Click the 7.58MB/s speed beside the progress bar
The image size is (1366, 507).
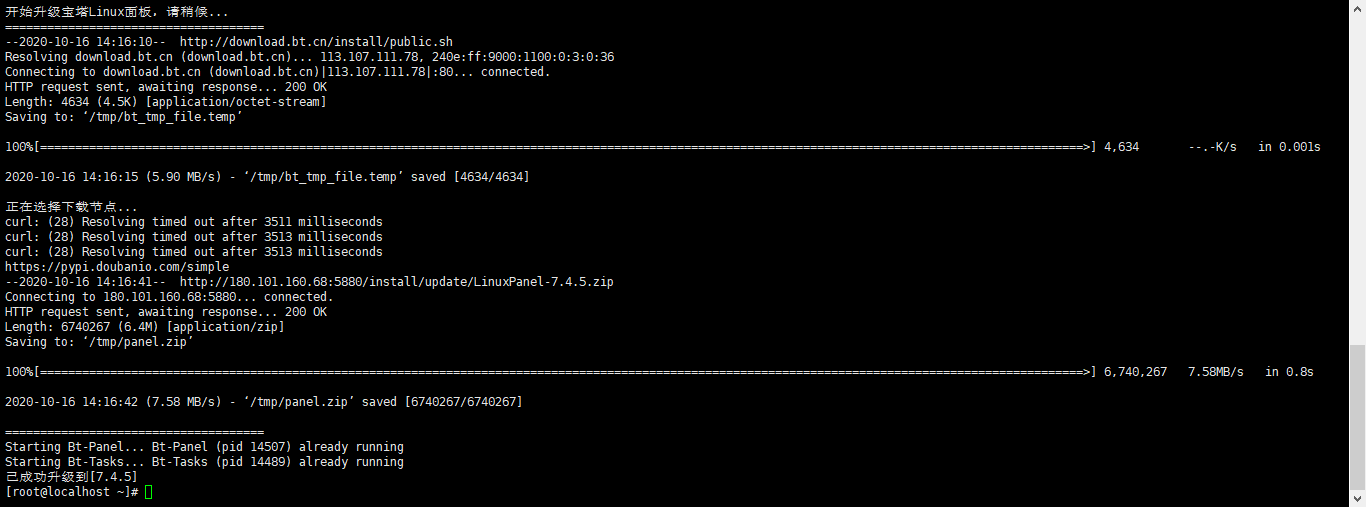pyautogui.click(x=1215, y=372)
